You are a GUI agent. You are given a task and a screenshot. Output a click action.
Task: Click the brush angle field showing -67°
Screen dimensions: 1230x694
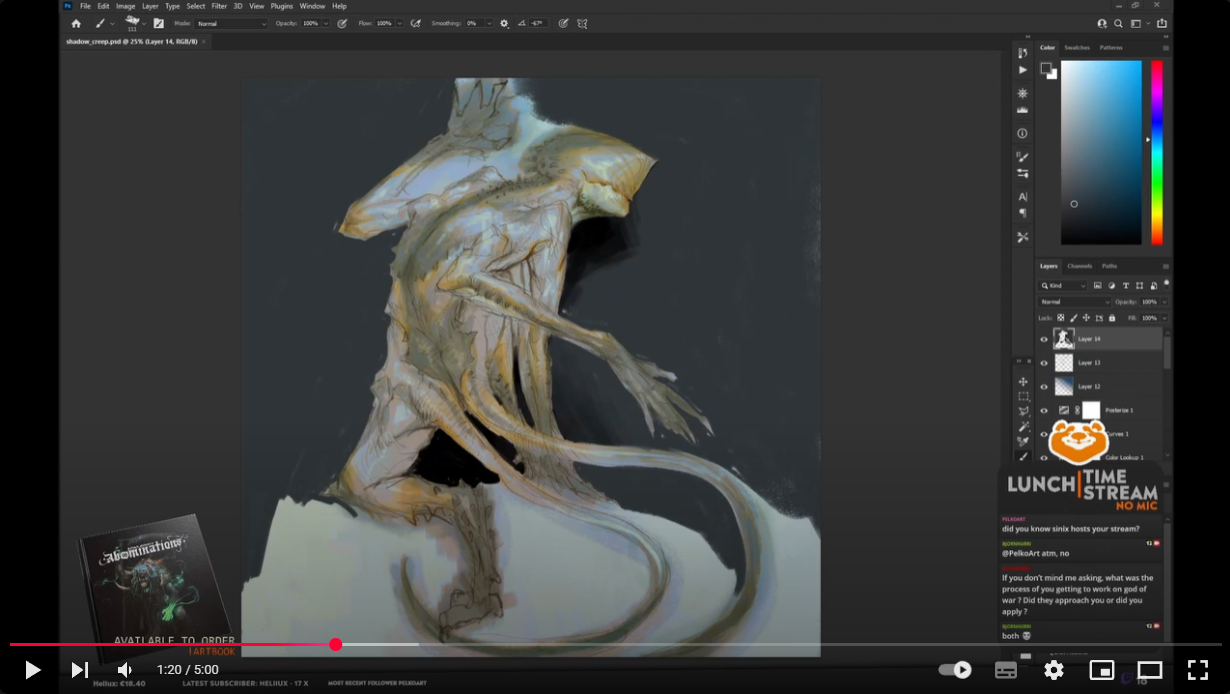coord(538,23)
